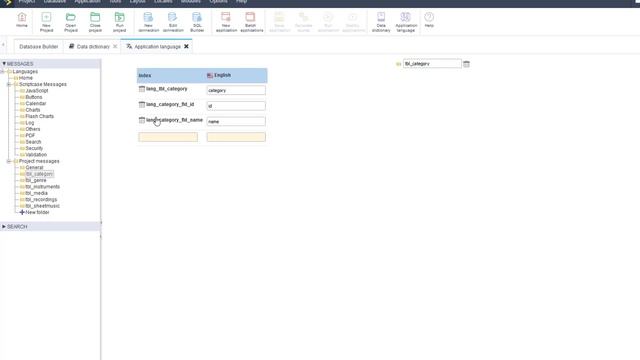The image size is (640, 360).
Task: Click delete icon beside lang_category_fld_name
Action: point(142,120)
